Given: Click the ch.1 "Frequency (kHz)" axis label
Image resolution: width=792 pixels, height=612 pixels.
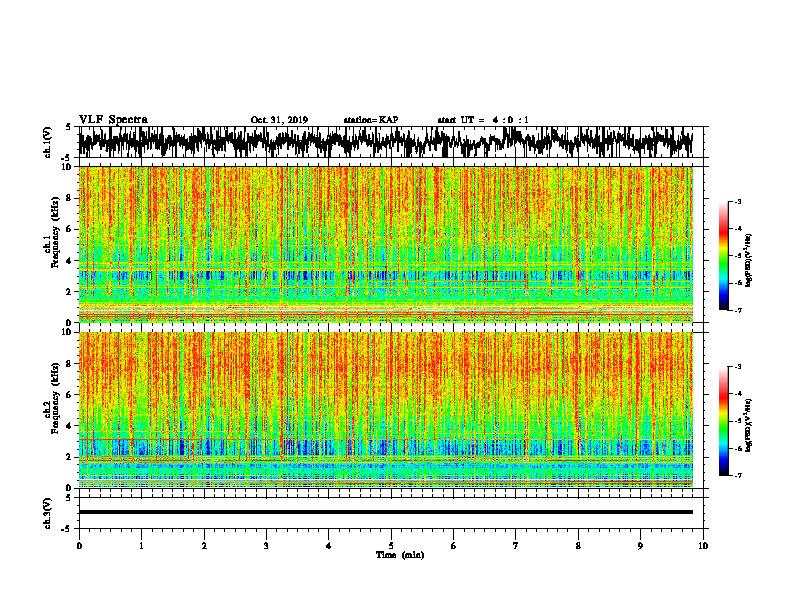Looking at the screenshot, I should pos(55,233).
